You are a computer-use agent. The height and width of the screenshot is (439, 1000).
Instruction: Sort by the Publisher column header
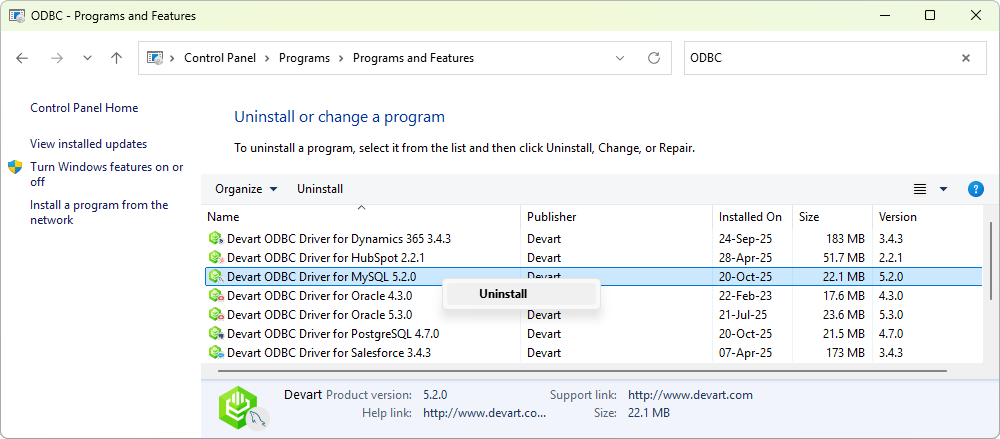[x=616, y=217]
